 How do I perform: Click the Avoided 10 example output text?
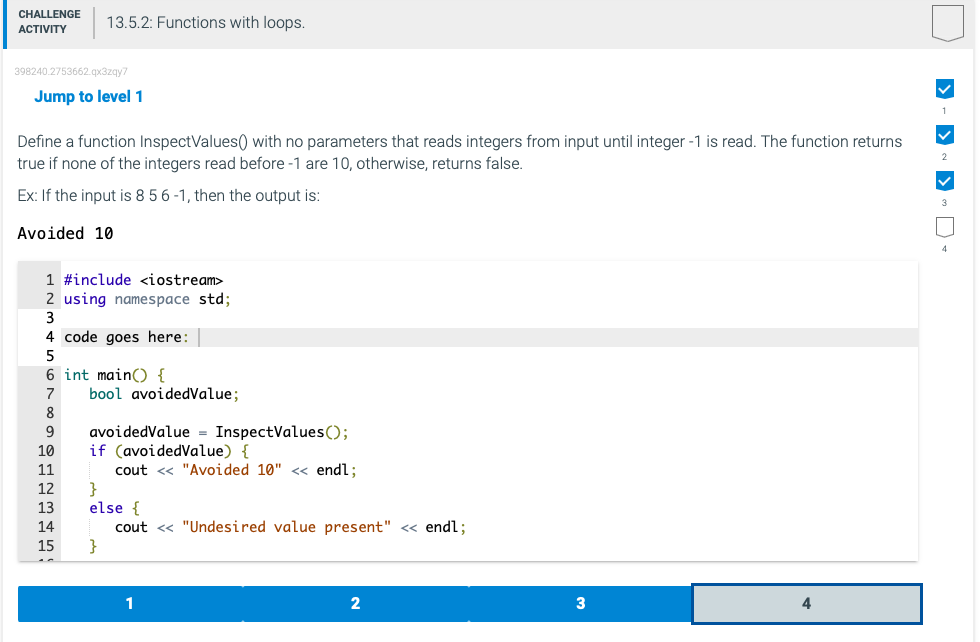[x=63, y=233]
